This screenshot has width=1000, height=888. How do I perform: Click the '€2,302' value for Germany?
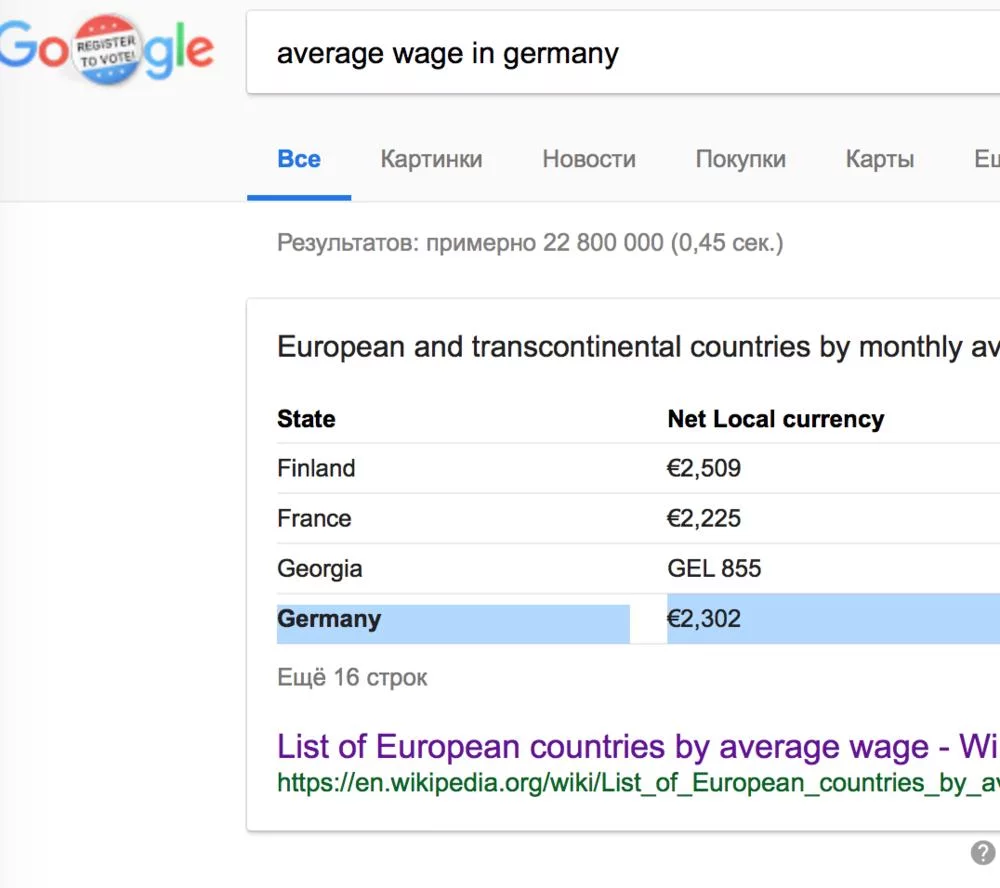704,619
